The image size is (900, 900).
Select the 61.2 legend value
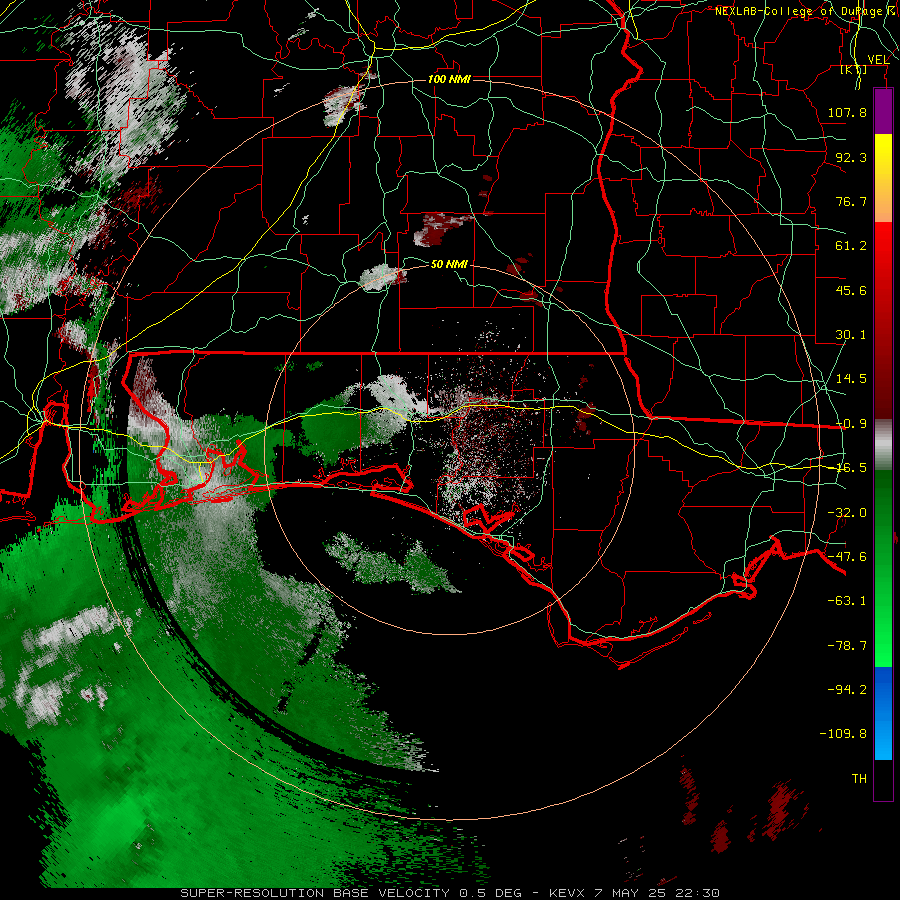[x=851, y=246]
